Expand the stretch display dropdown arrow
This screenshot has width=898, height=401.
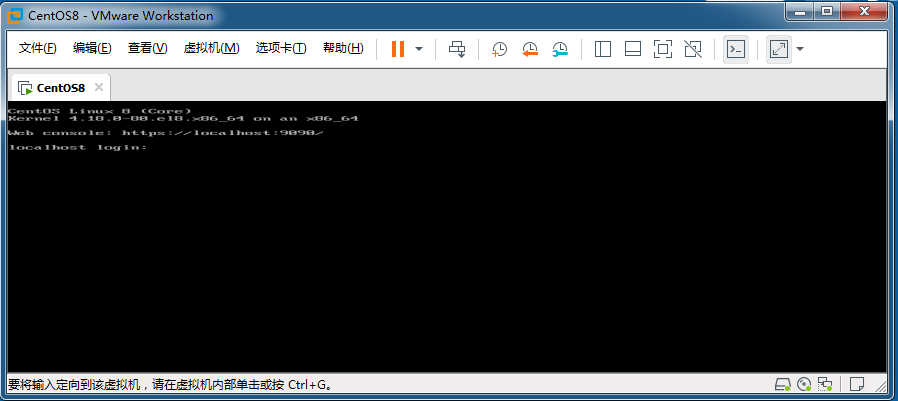(x=799, y=49)
